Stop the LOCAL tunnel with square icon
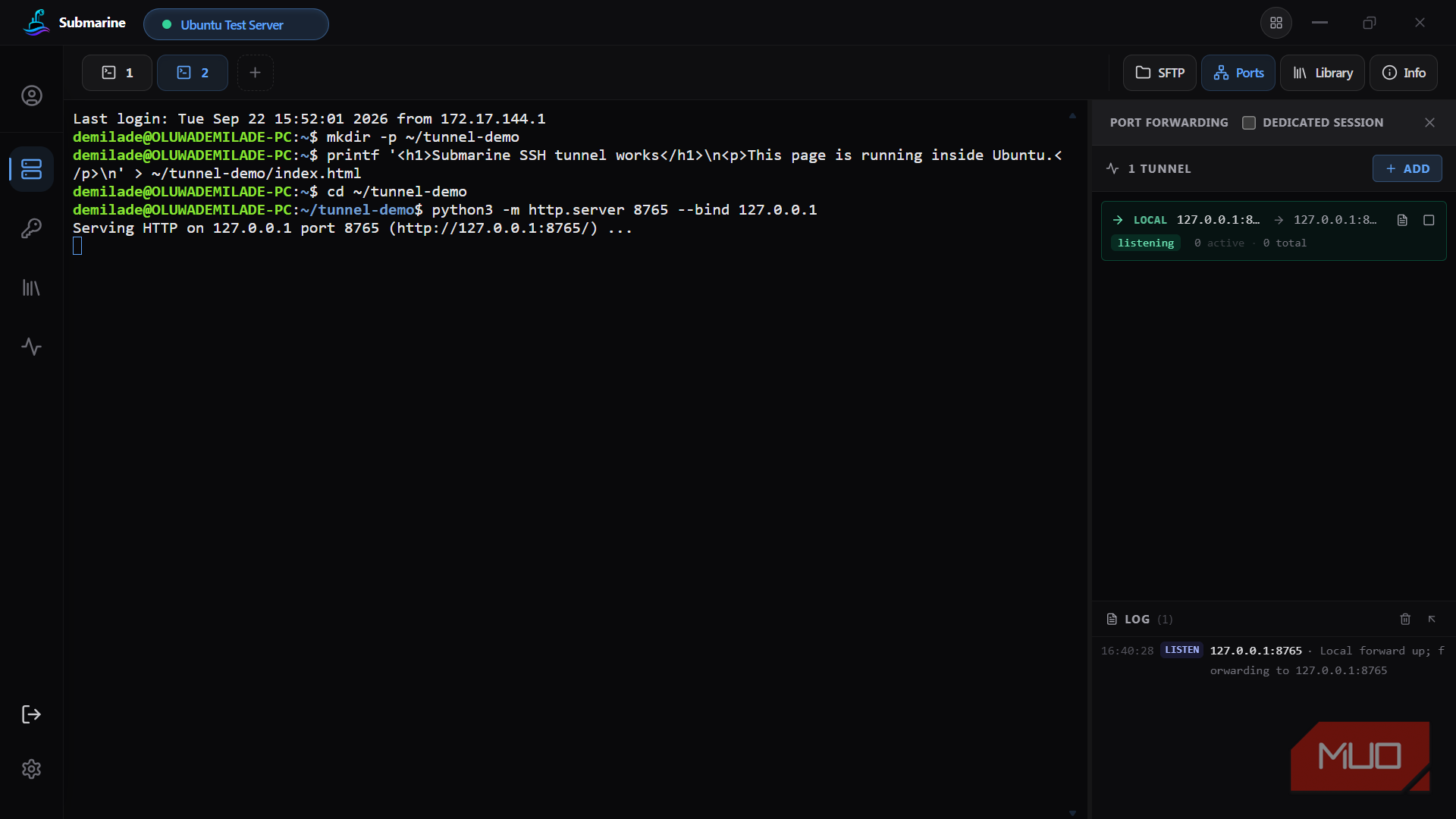 click(1429, 220)
